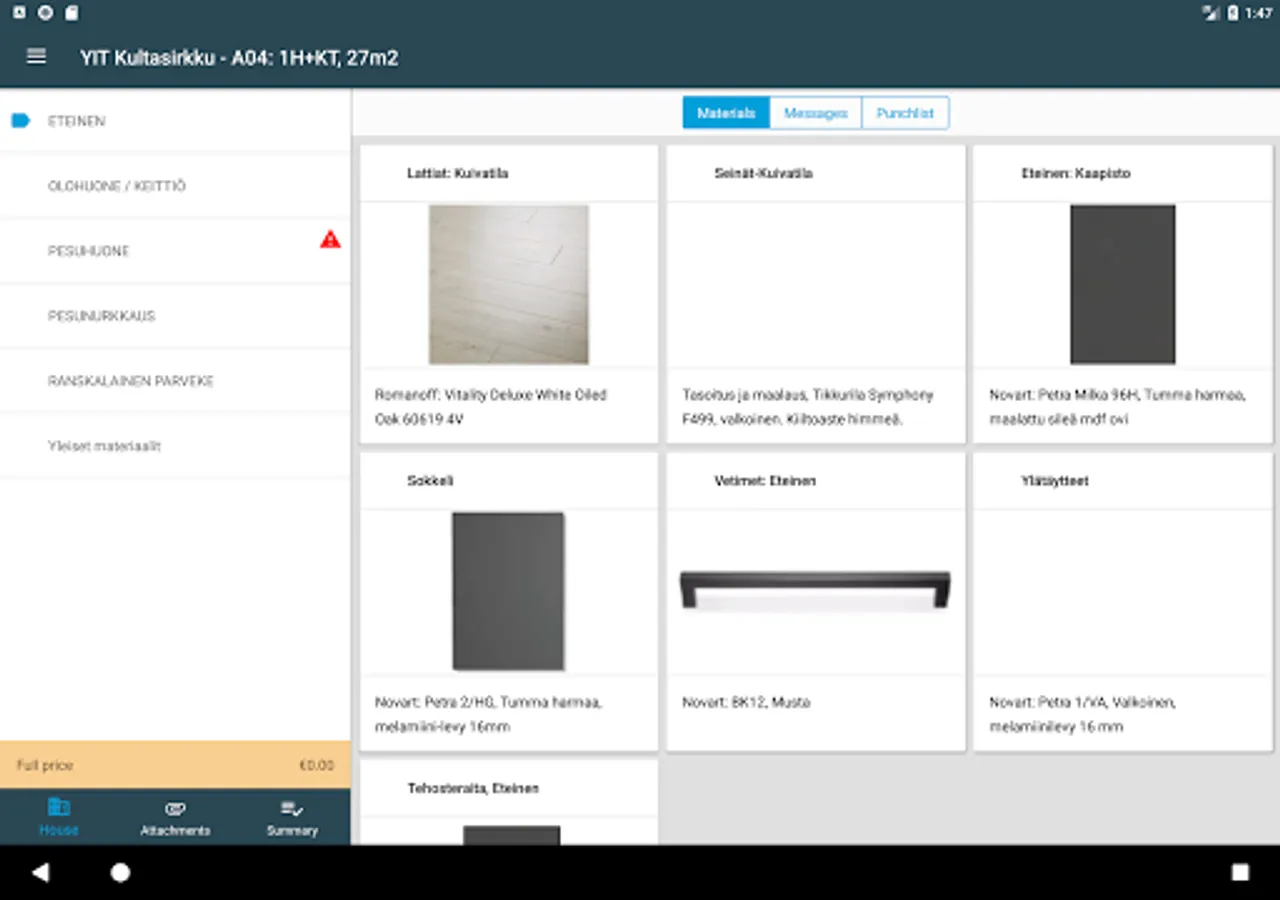This screenshot has width=1280, height=900.
Task: Switch to the Messages tab
Action: pos(816,113)
